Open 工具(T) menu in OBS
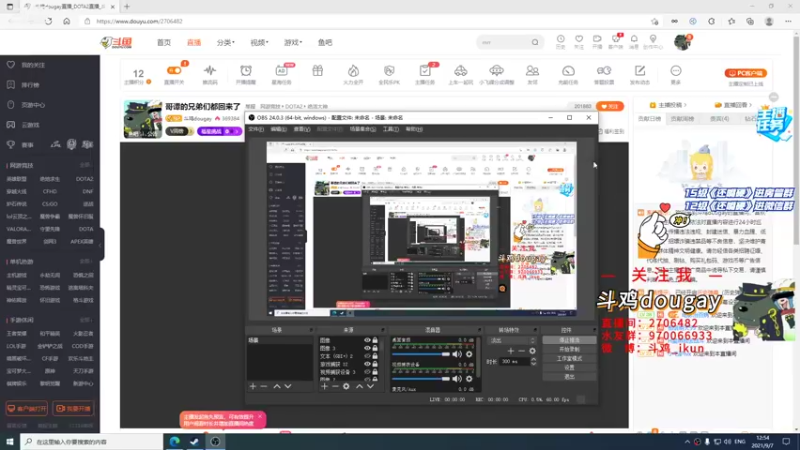Screen dimensions: 800x450 click(391, 130)
